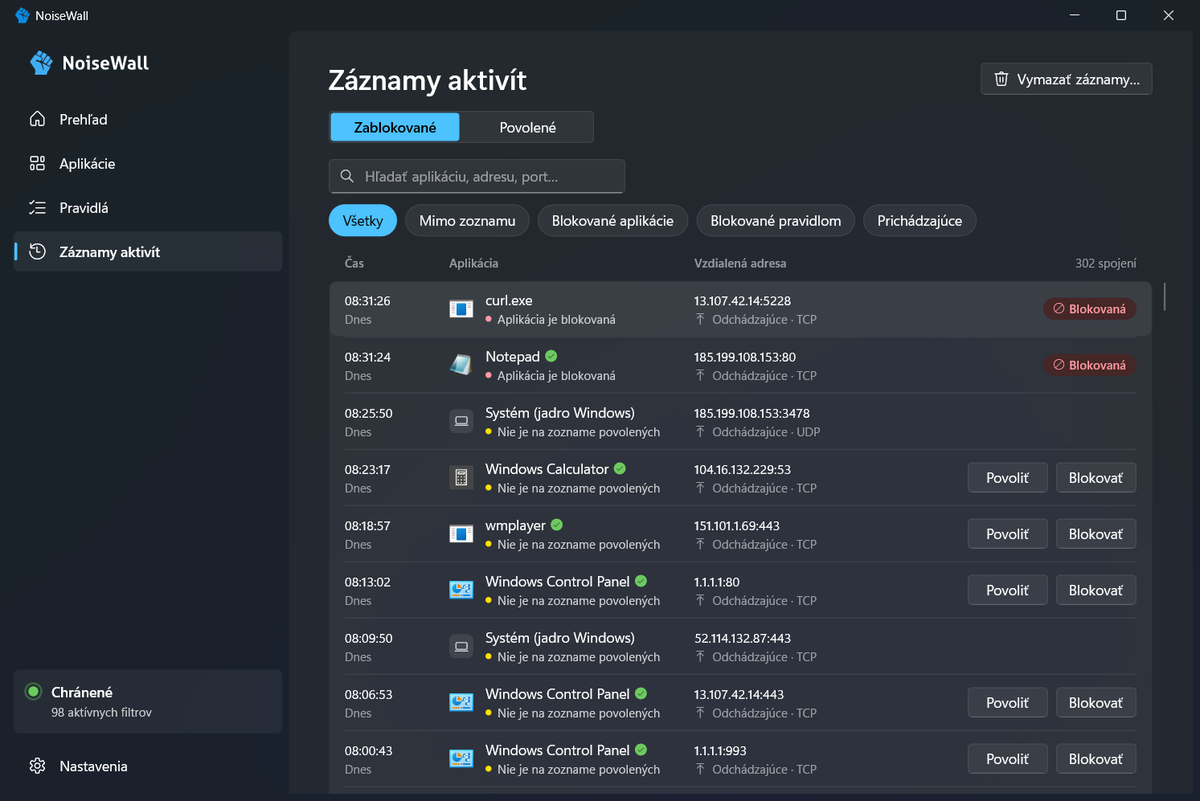Click address 1.1.1.1:993
1200x801 pixels.
click(720, 750)
